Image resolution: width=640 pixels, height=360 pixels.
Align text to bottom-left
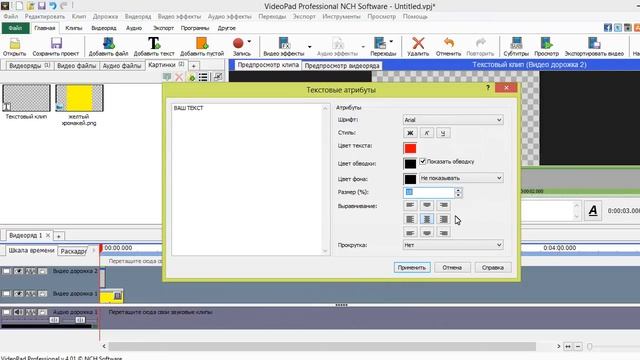click(x=410, y=233)
